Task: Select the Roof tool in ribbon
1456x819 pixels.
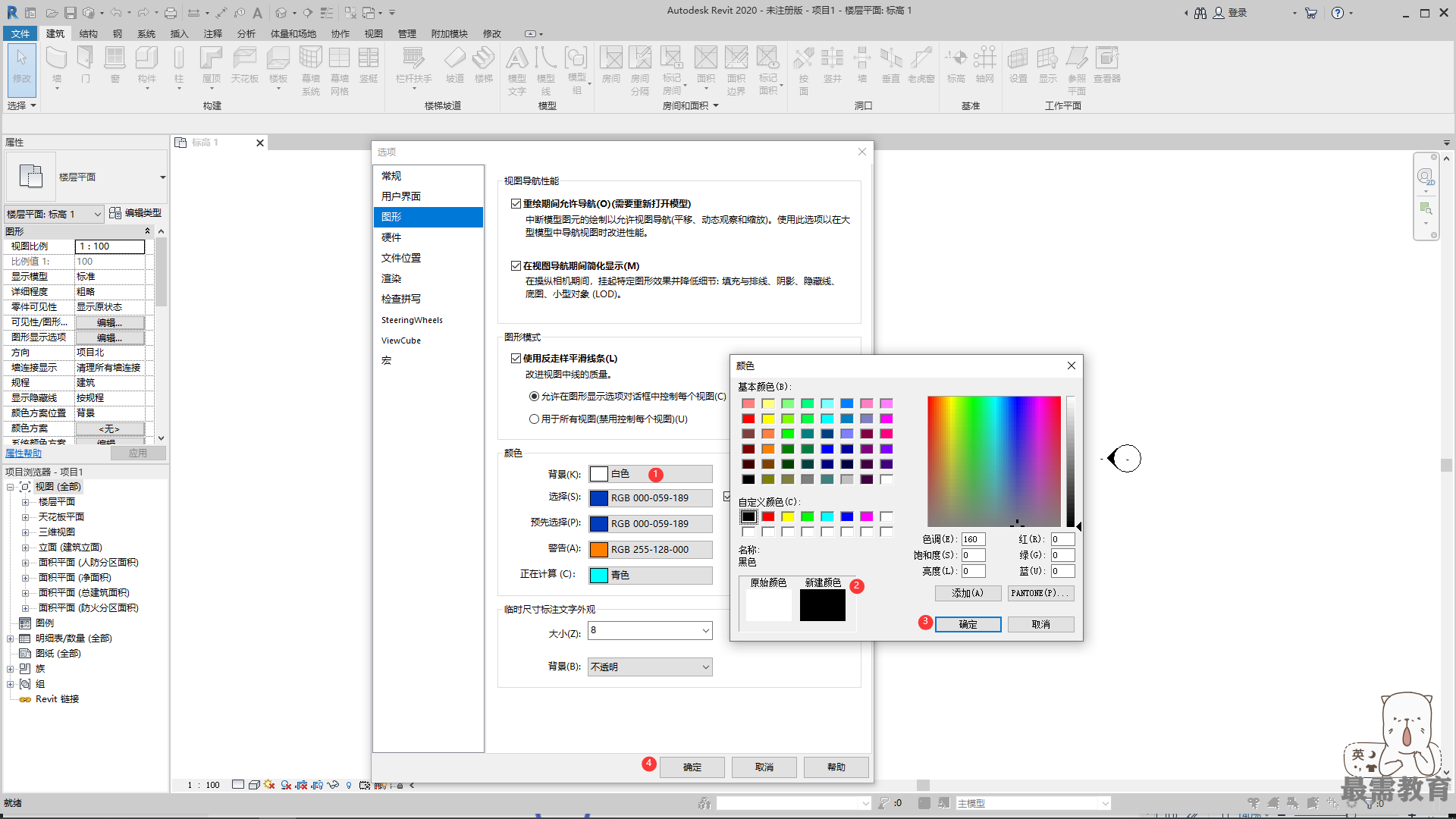Action: pyautogui.click(x=212, y=65)
